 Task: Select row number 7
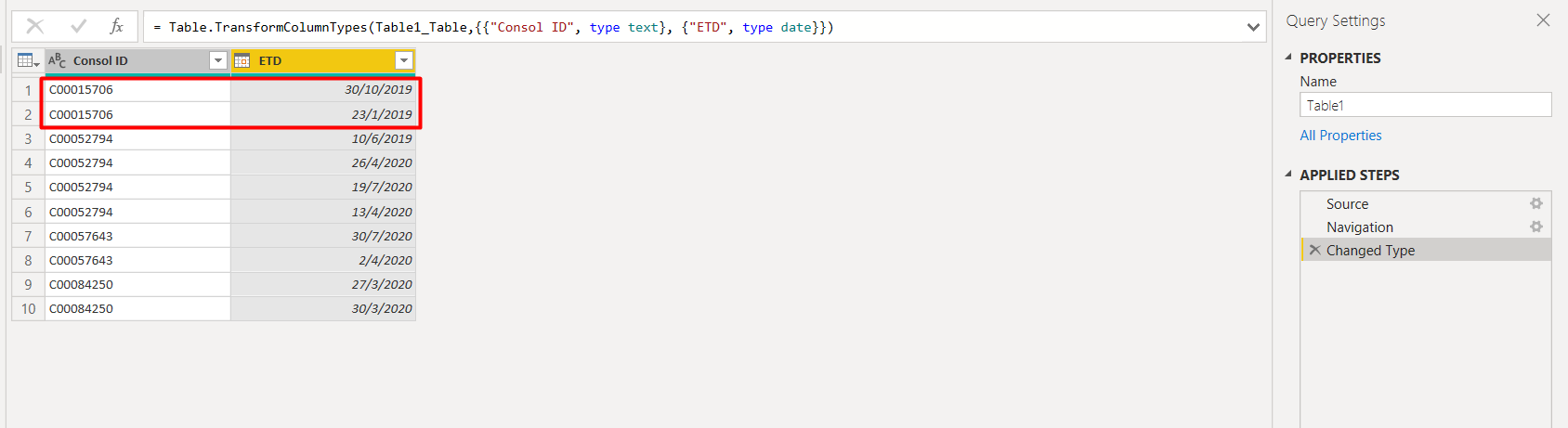pyautogui.click(x=28, y=236)
